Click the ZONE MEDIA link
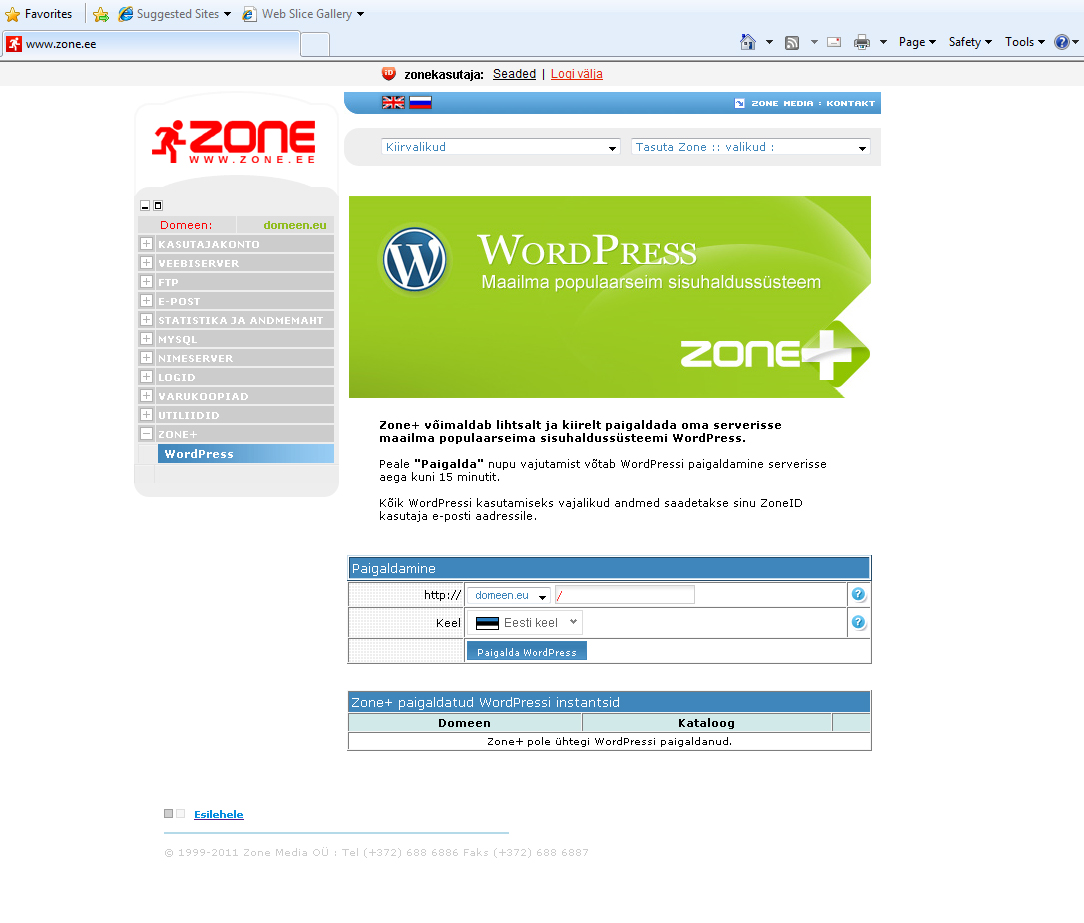The width and height of the screenshot is (1084, 923). [782, 103]
